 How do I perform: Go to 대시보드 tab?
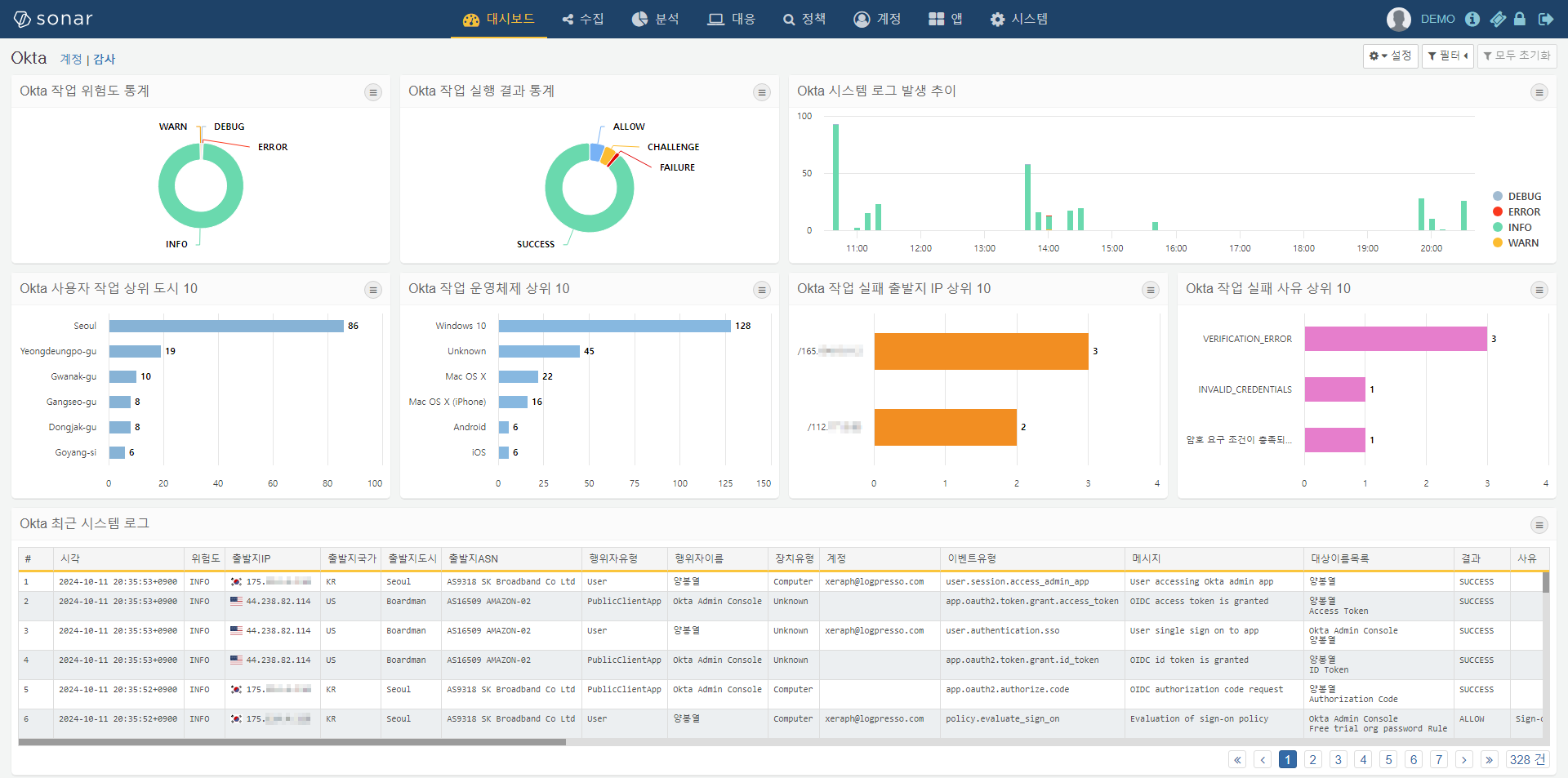pos(498,19)
